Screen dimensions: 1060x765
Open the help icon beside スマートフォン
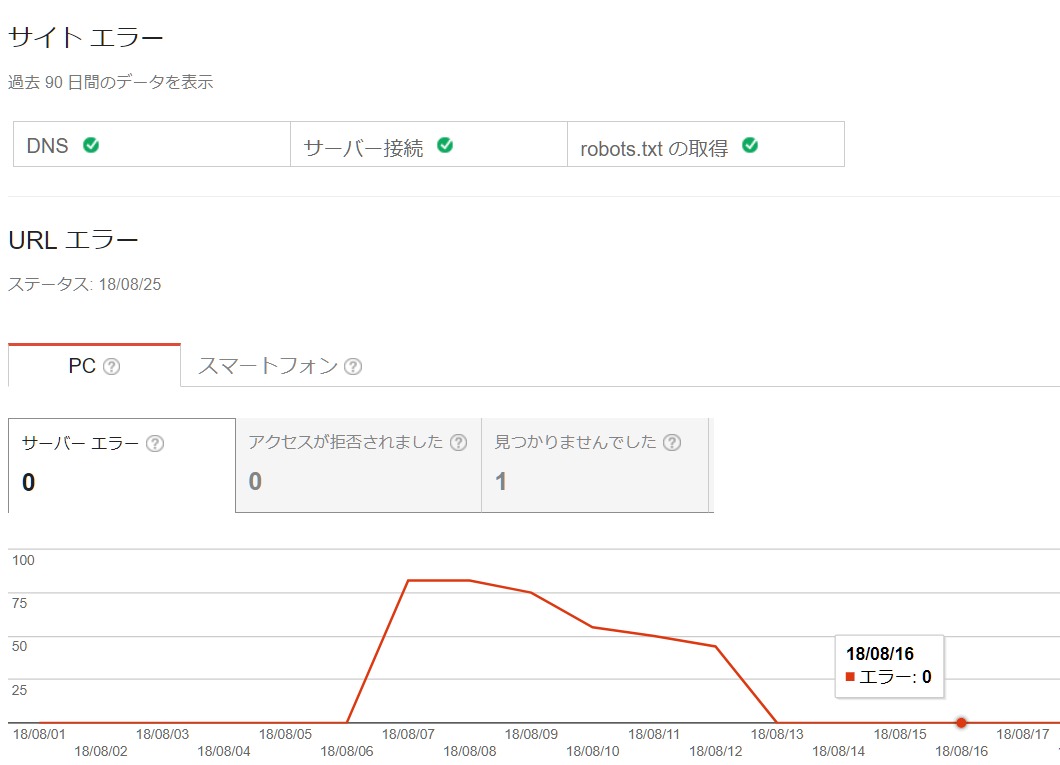click(x=353, y=367)
